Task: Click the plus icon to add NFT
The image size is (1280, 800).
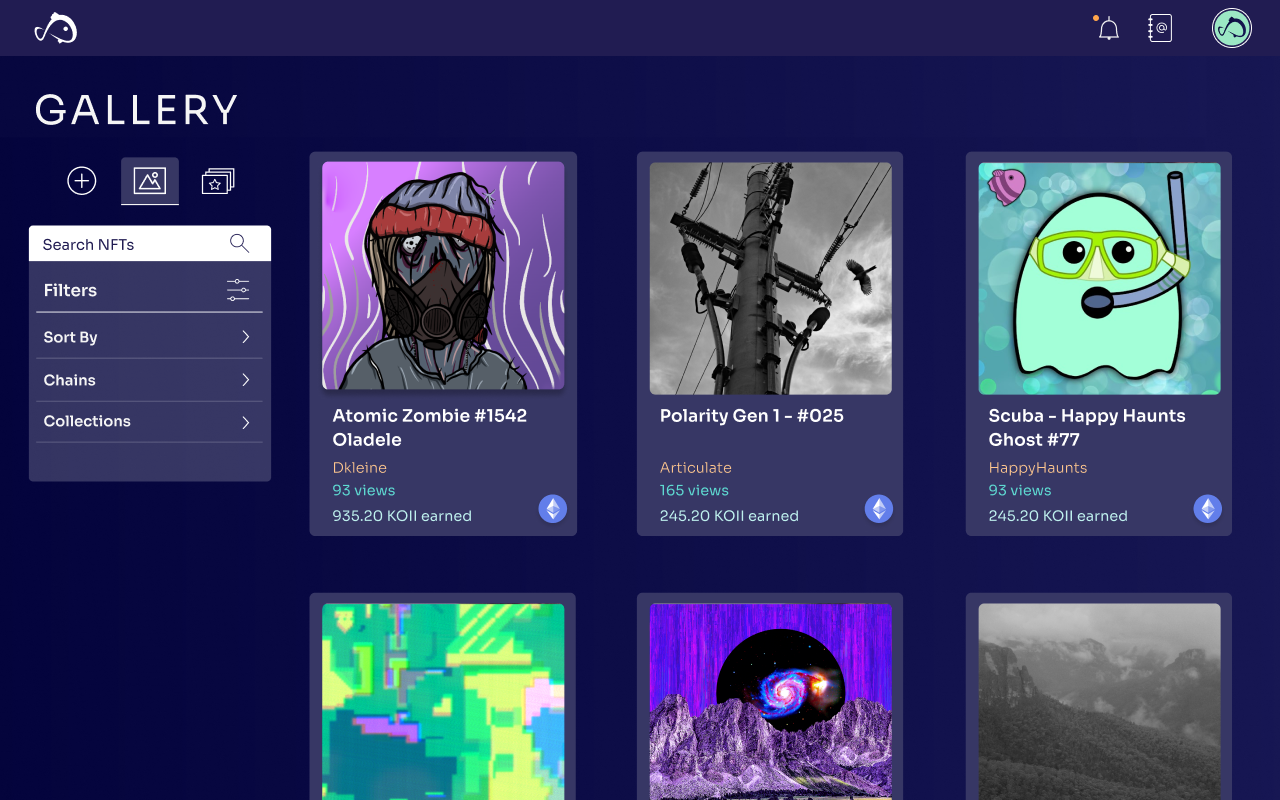Action: 82,181
